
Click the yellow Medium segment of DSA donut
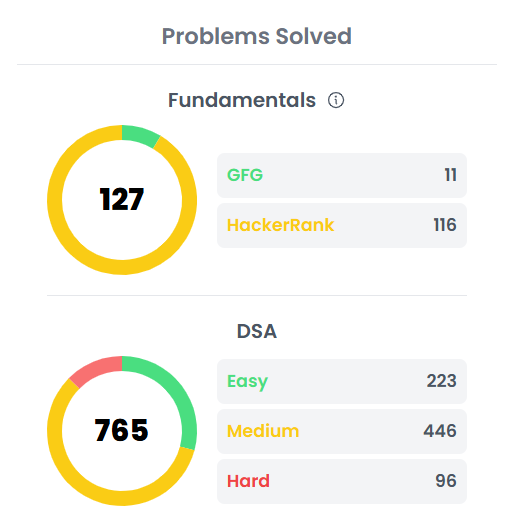[x=83, y=483]
